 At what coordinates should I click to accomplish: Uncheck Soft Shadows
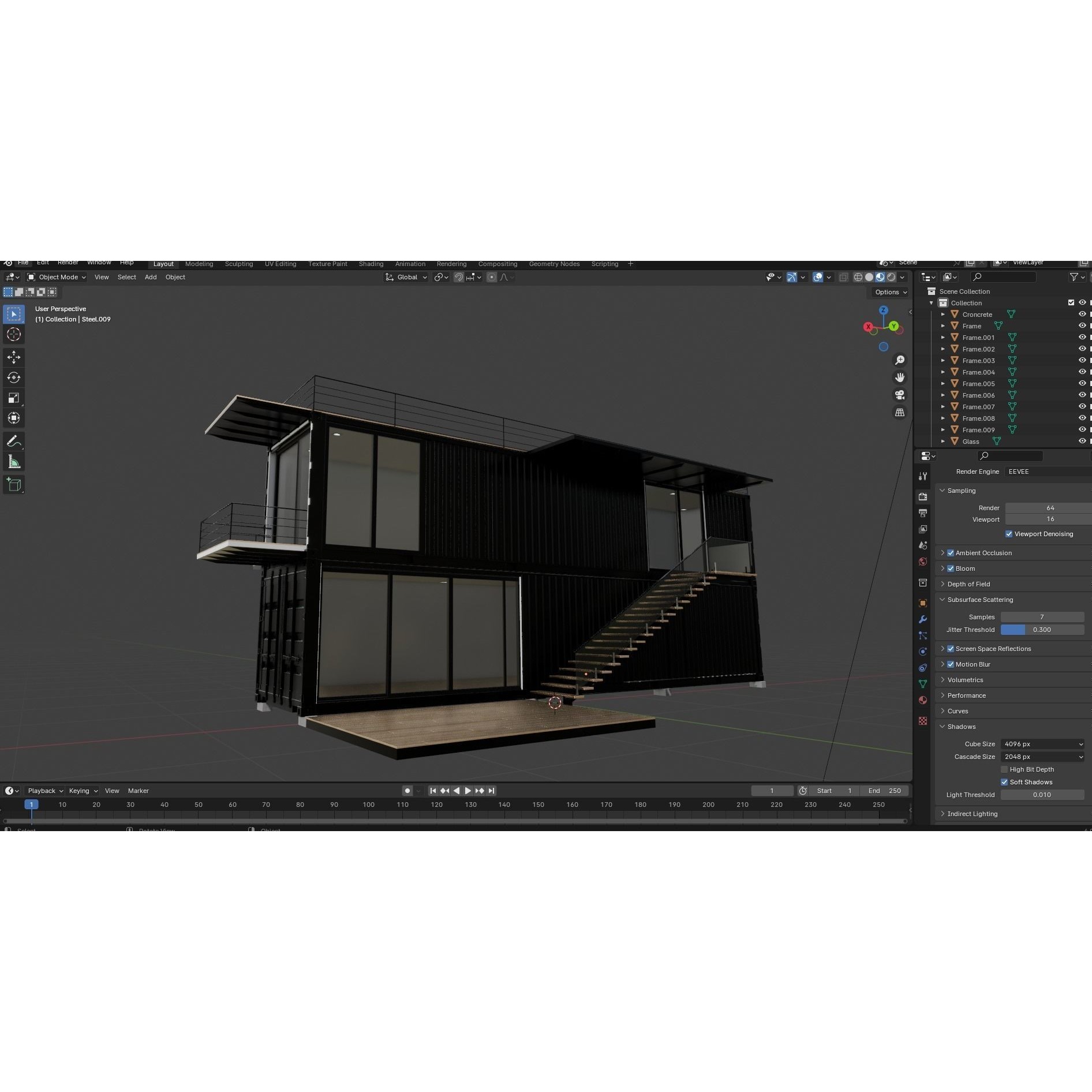[1004, 781]
